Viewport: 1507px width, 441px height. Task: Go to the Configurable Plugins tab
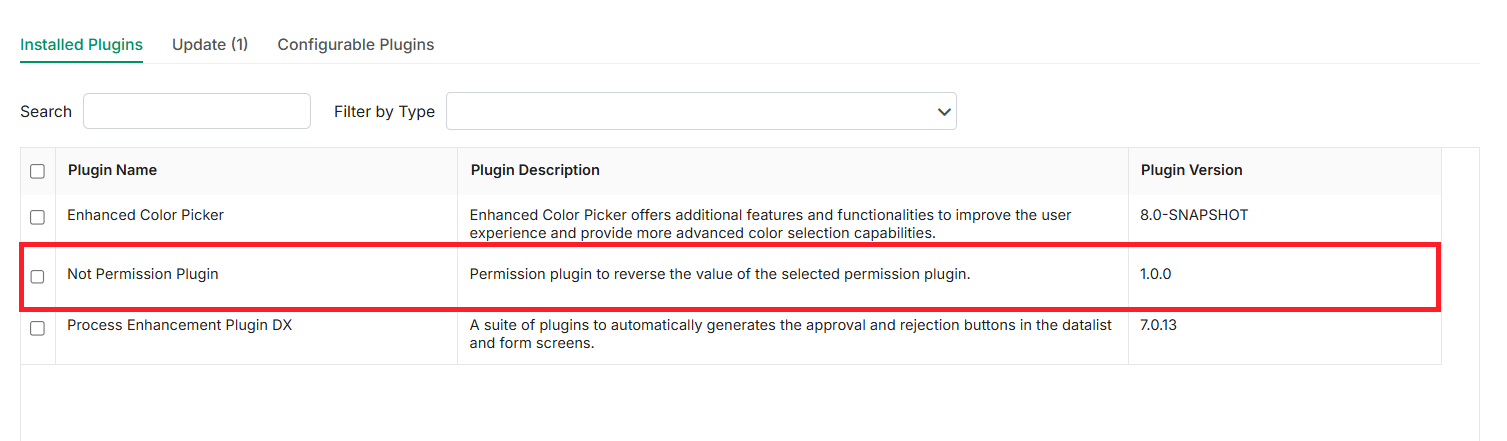coord(356,45)
